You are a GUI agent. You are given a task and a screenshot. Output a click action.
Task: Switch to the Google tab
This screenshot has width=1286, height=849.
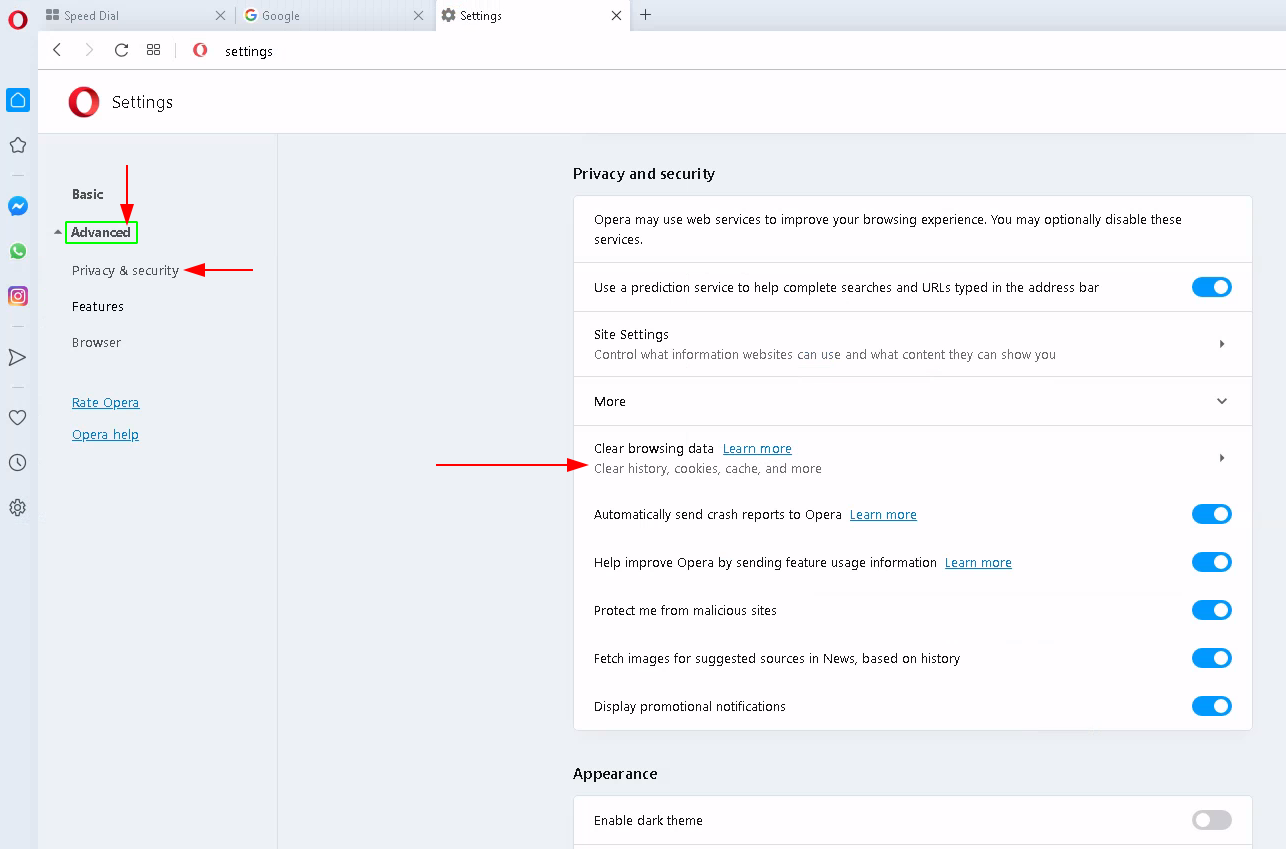coord(335,15)
